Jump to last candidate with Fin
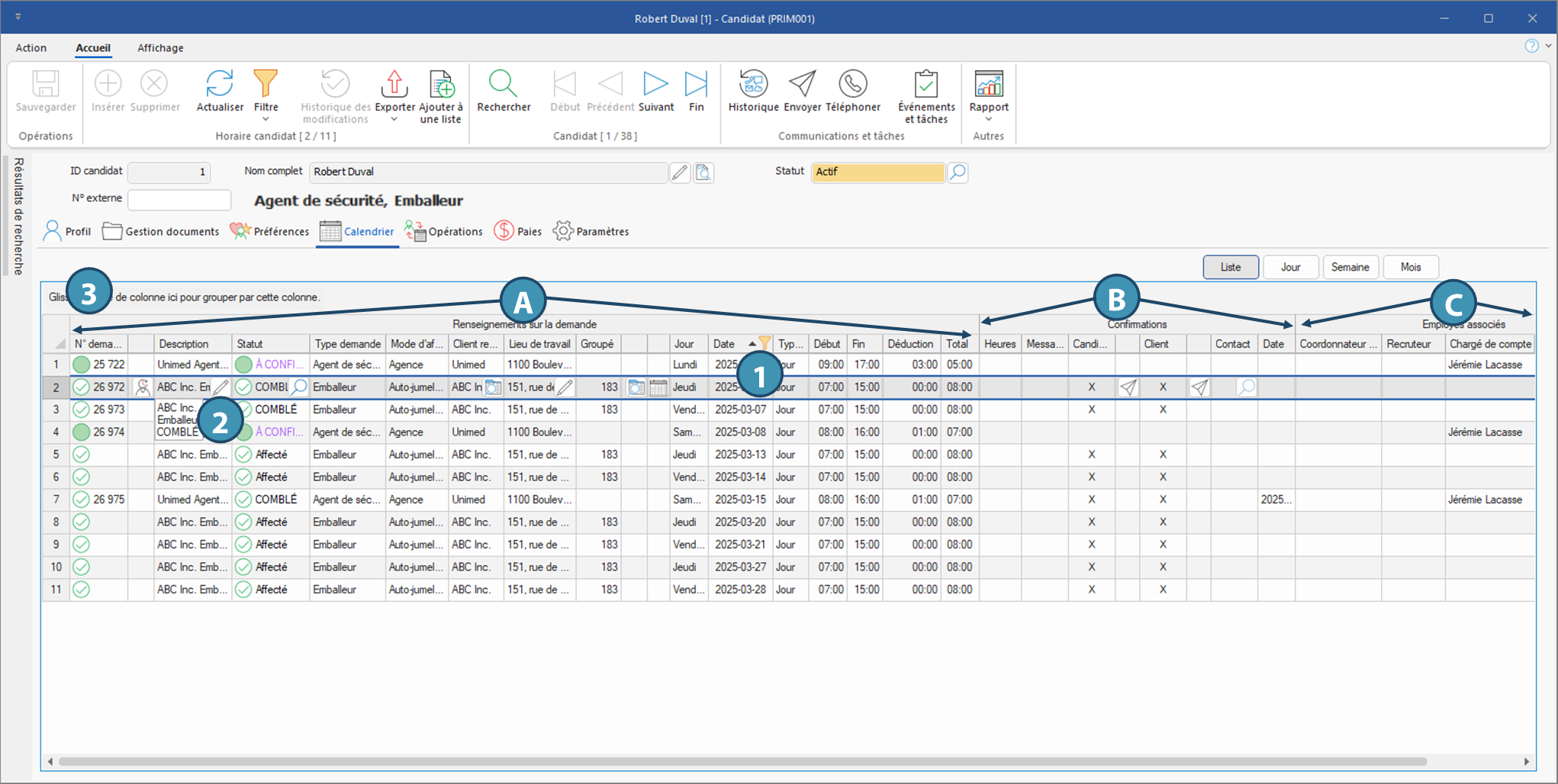 point(696,84)
